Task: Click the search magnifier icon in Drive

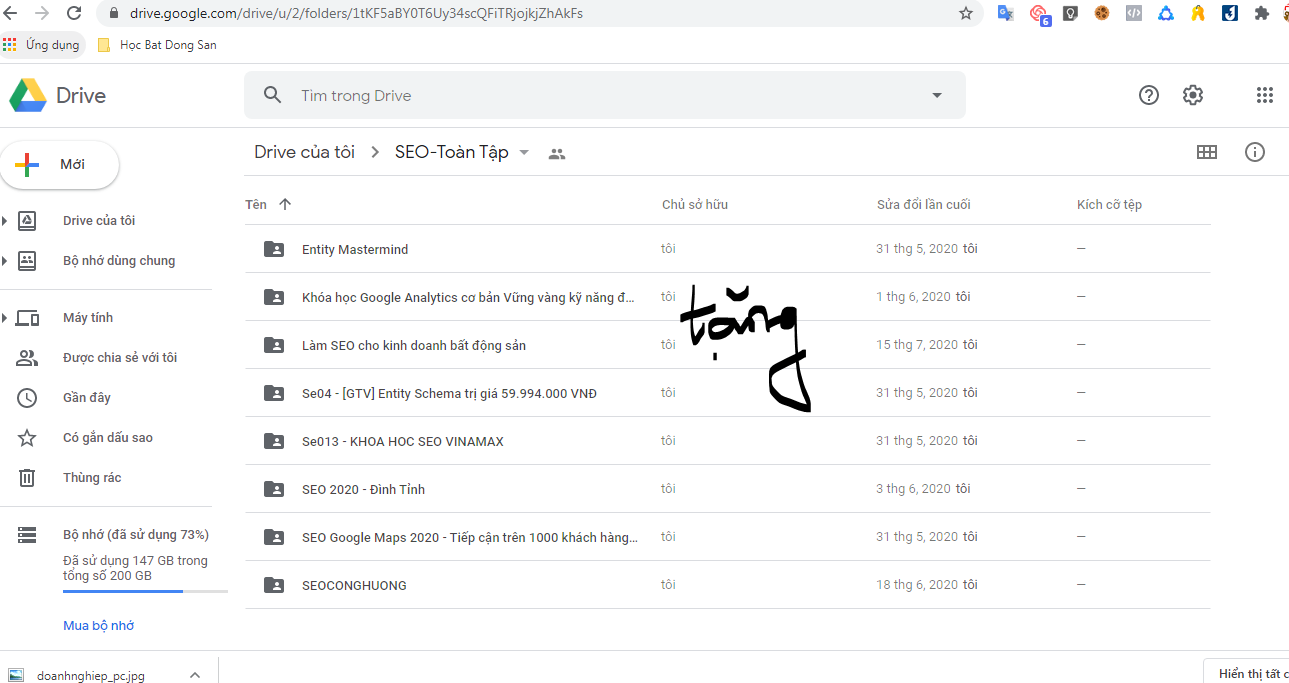Action: point(272,95)
